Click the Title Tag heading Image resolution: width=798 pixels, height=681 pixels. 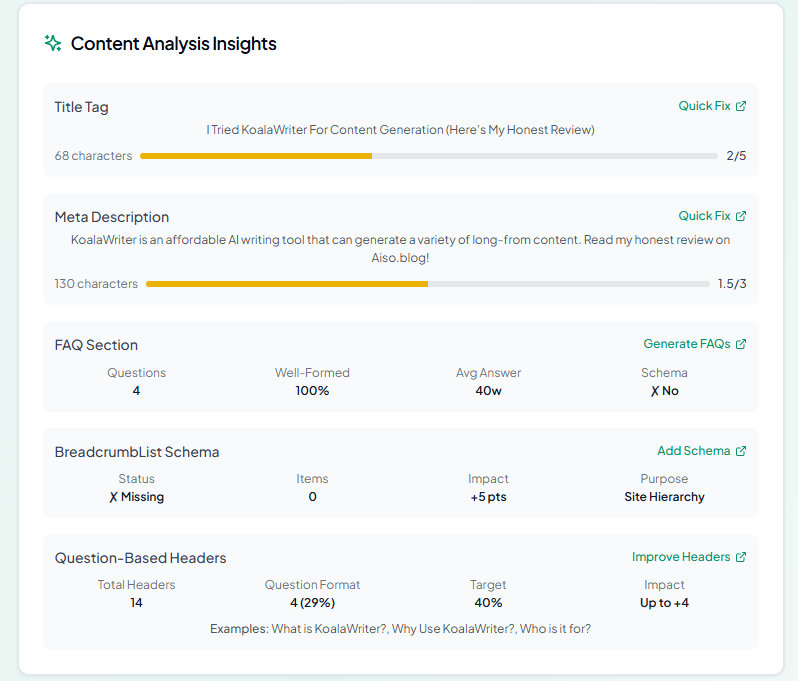[81, 107]
